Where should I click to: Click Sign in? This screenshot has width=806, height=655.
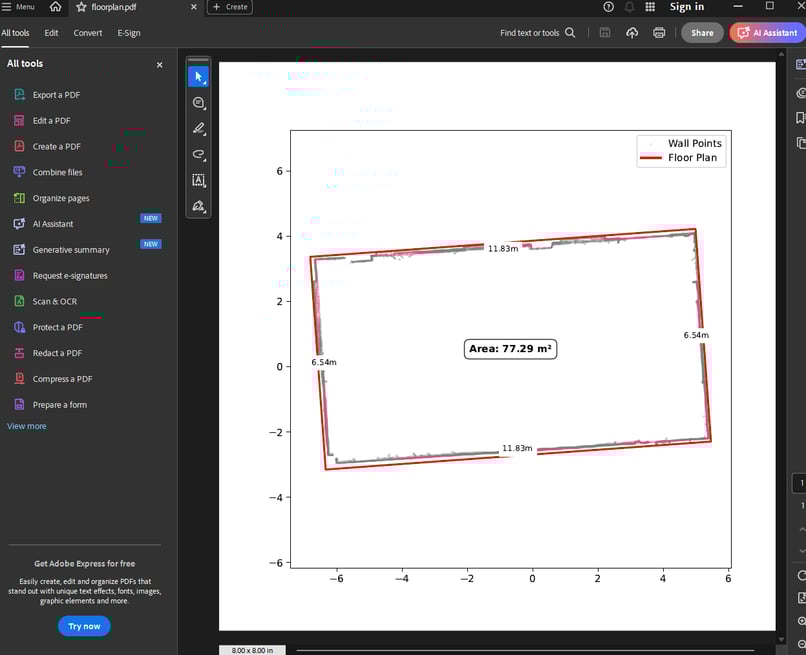pos(687,7)
